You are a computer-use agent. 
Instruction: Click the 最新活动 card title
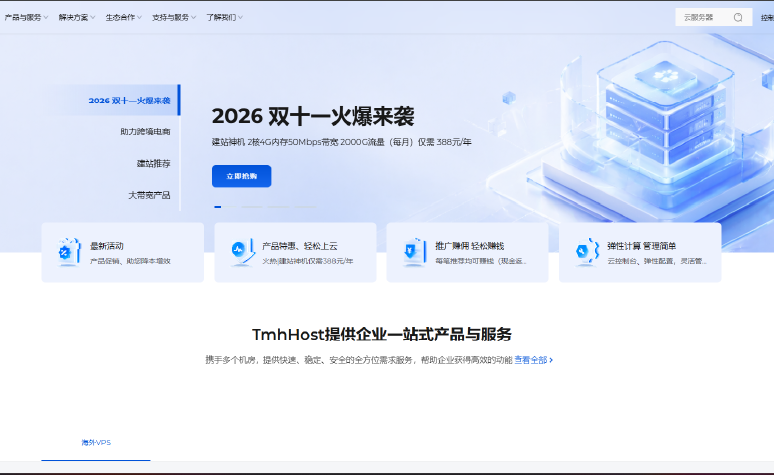[x=107, y=246]
